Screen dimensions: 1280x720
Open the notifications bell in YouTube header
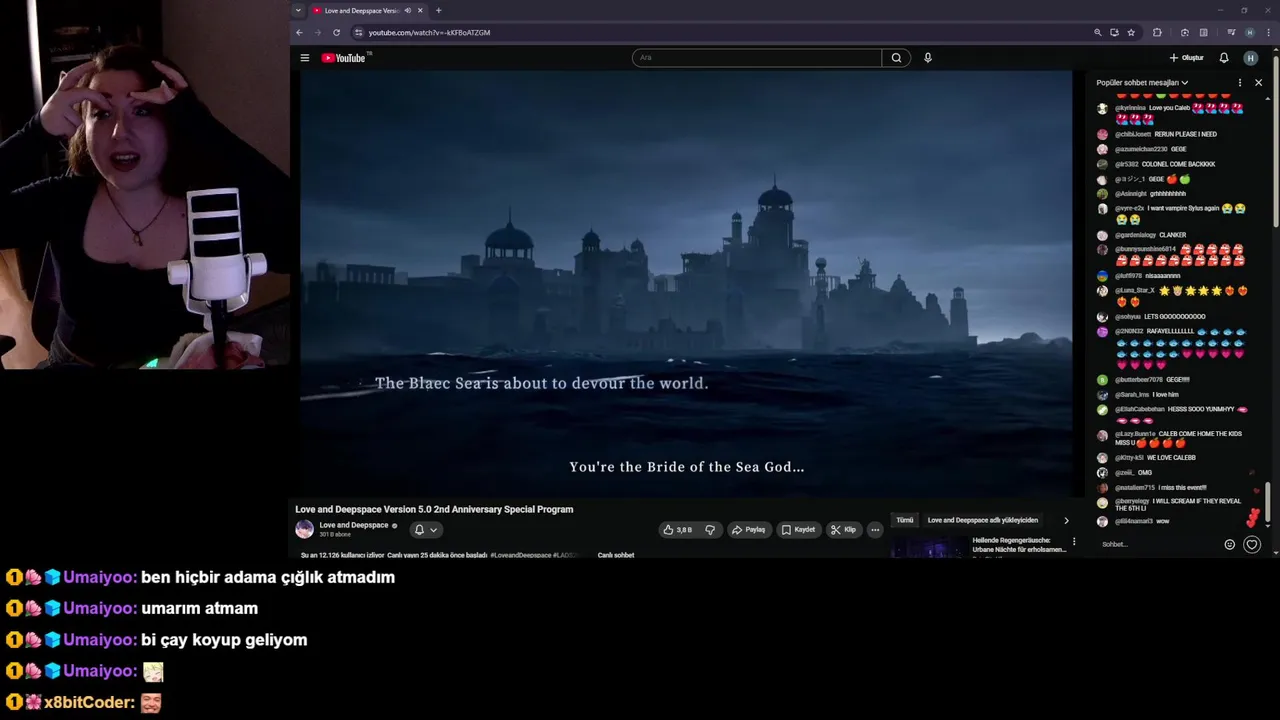[1223, 58]
